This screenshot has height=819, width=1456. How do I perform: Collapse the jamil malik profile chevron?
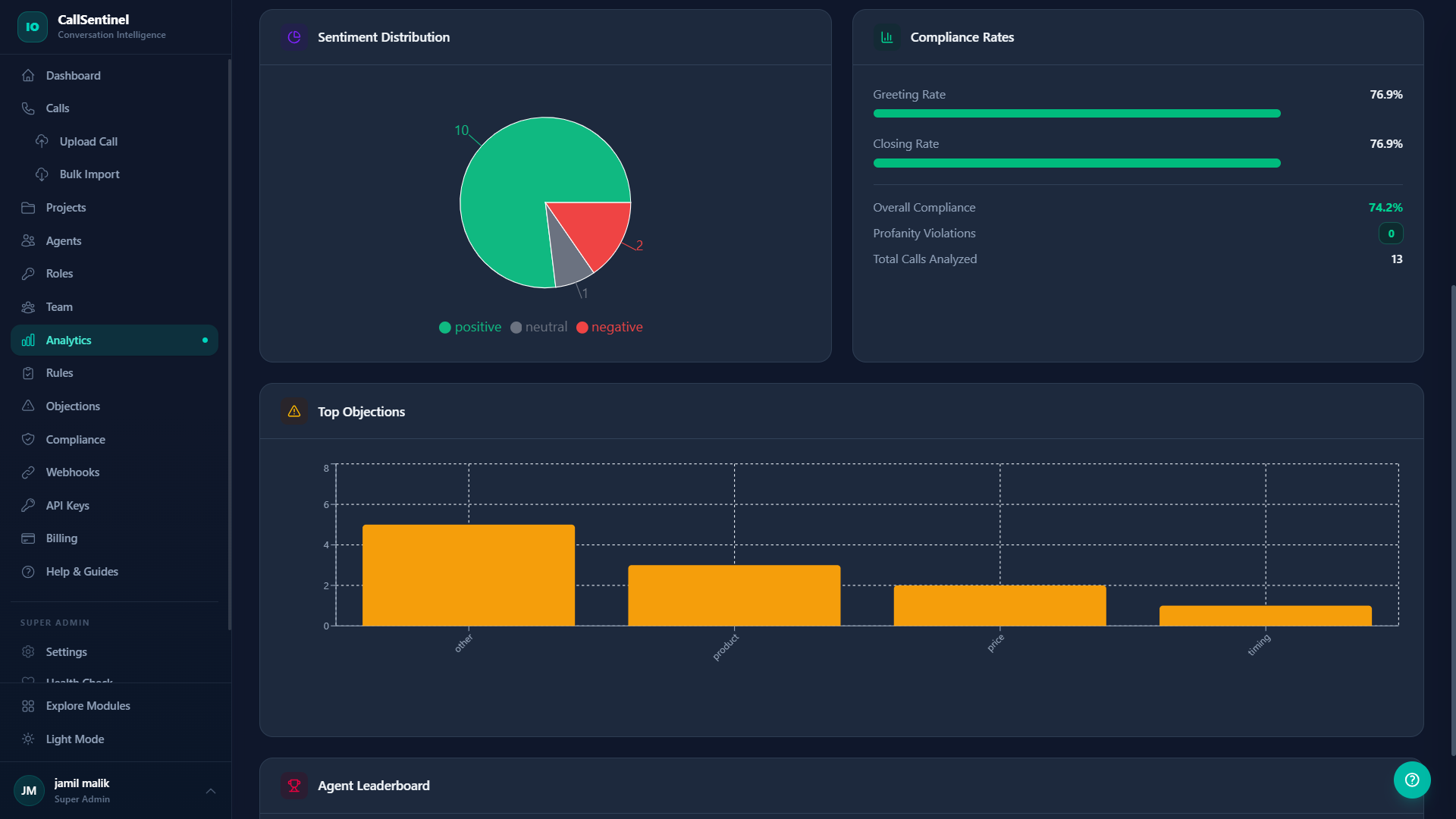(x=210, y=791)
